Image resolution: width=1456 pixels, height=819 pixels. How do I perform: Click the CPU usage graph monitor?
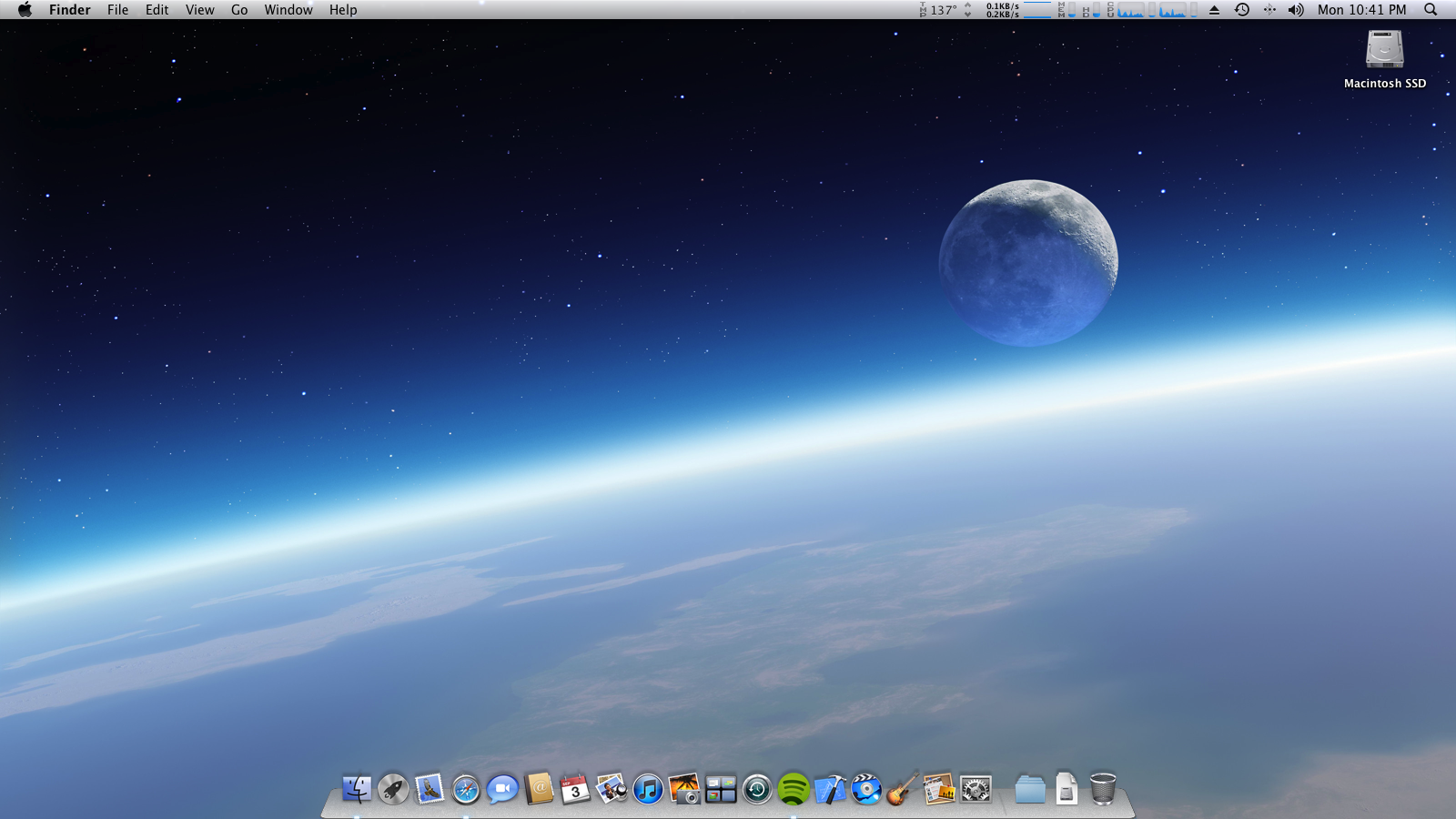[x=1152, y=10]
